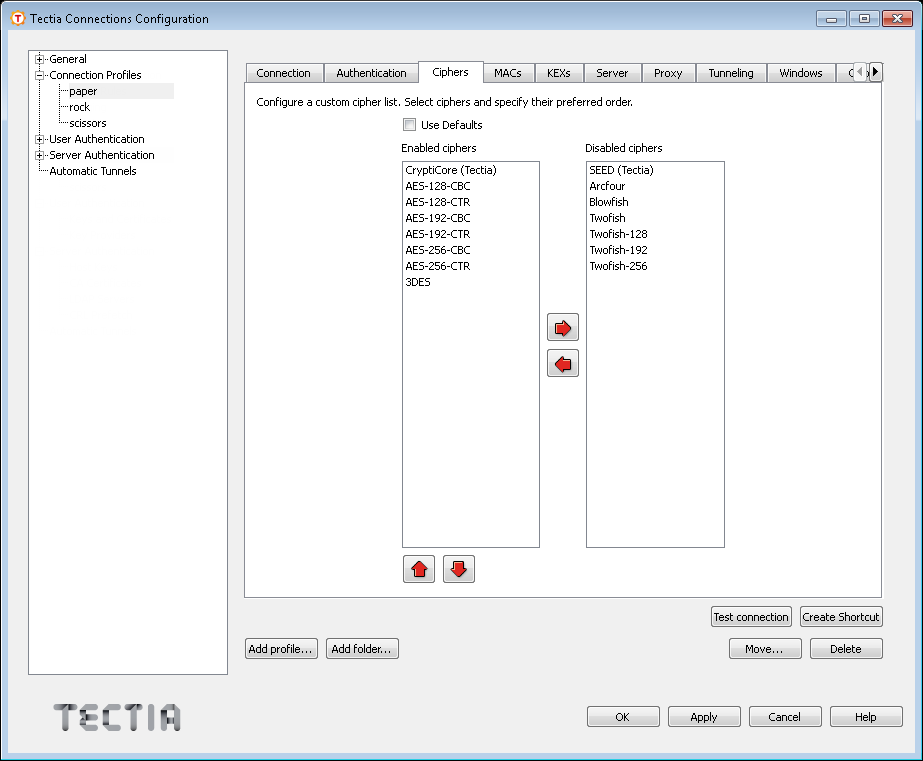Image resolution: width=923 pixels, height=761 pixels.
Task: Click the red left arrow to enable a cipher
Action: tap(562, 364)
